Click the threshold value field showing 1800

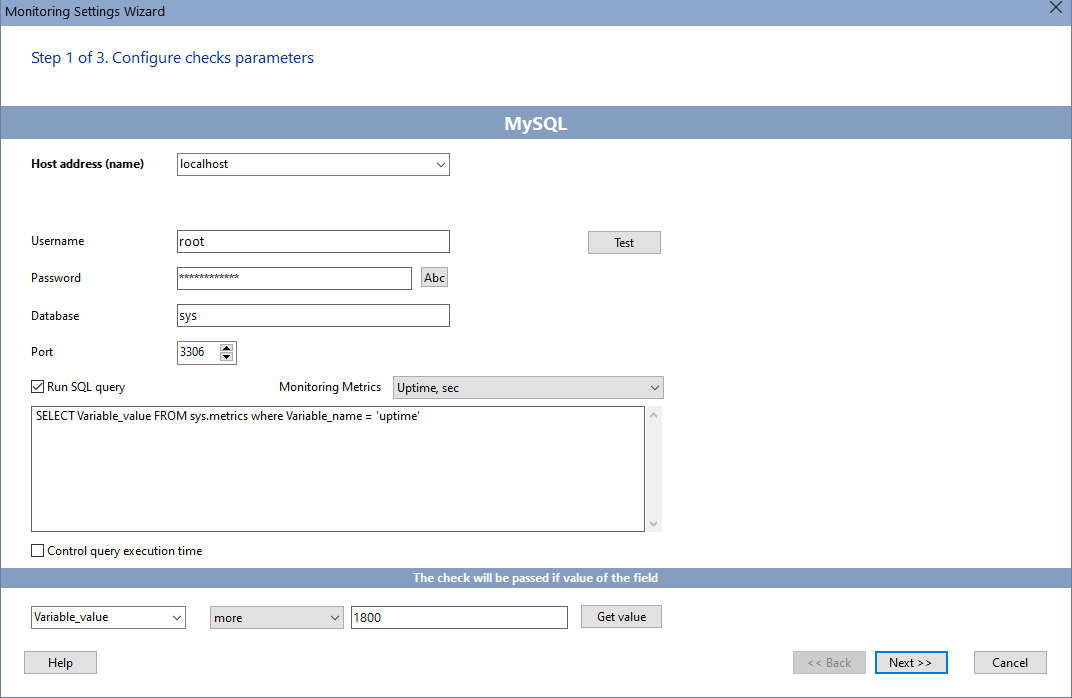pyautogui.click(x=459, y=617)
